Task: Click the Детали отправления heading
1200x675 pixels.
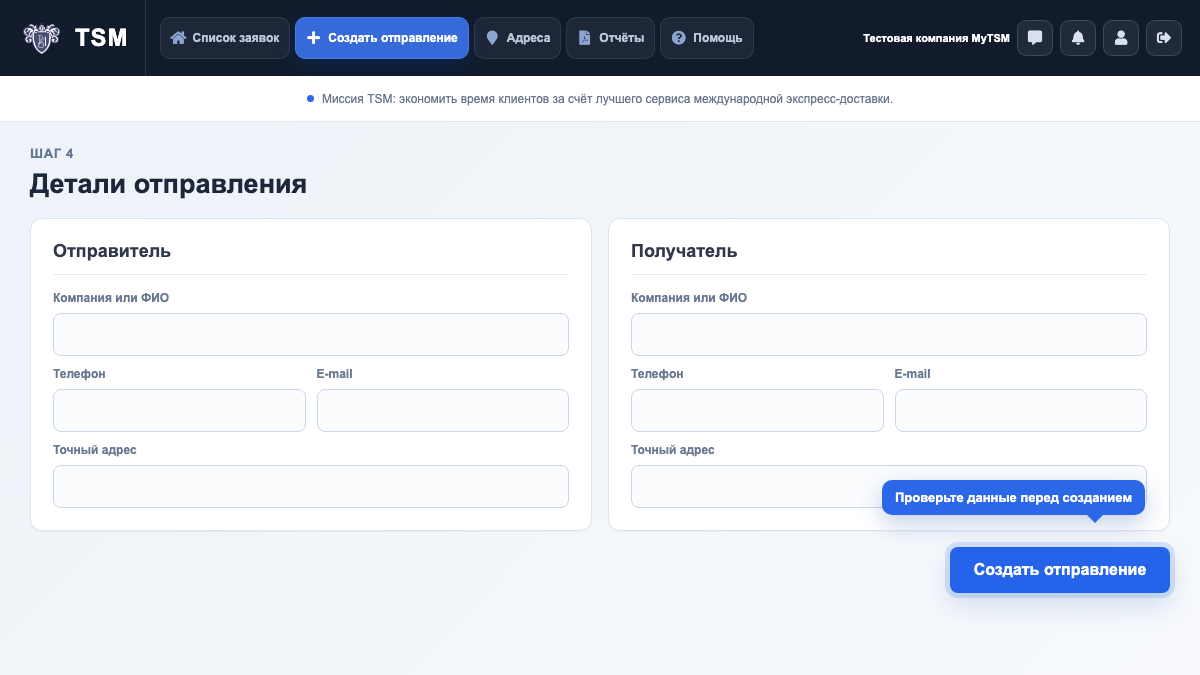Action: [x=168, y=184]
